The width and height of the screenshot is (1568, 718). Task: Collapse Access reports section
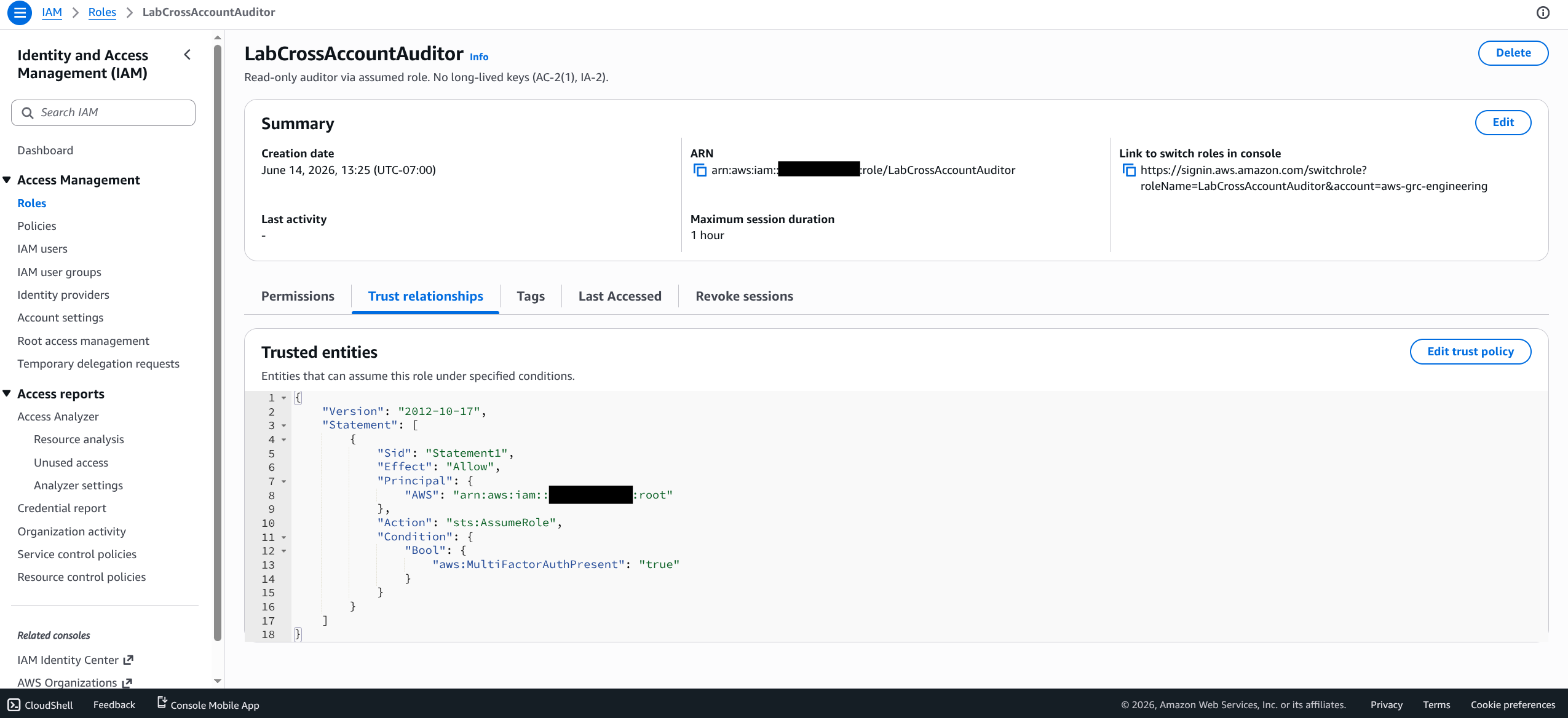pyautogui.click(x=7, y=393)
